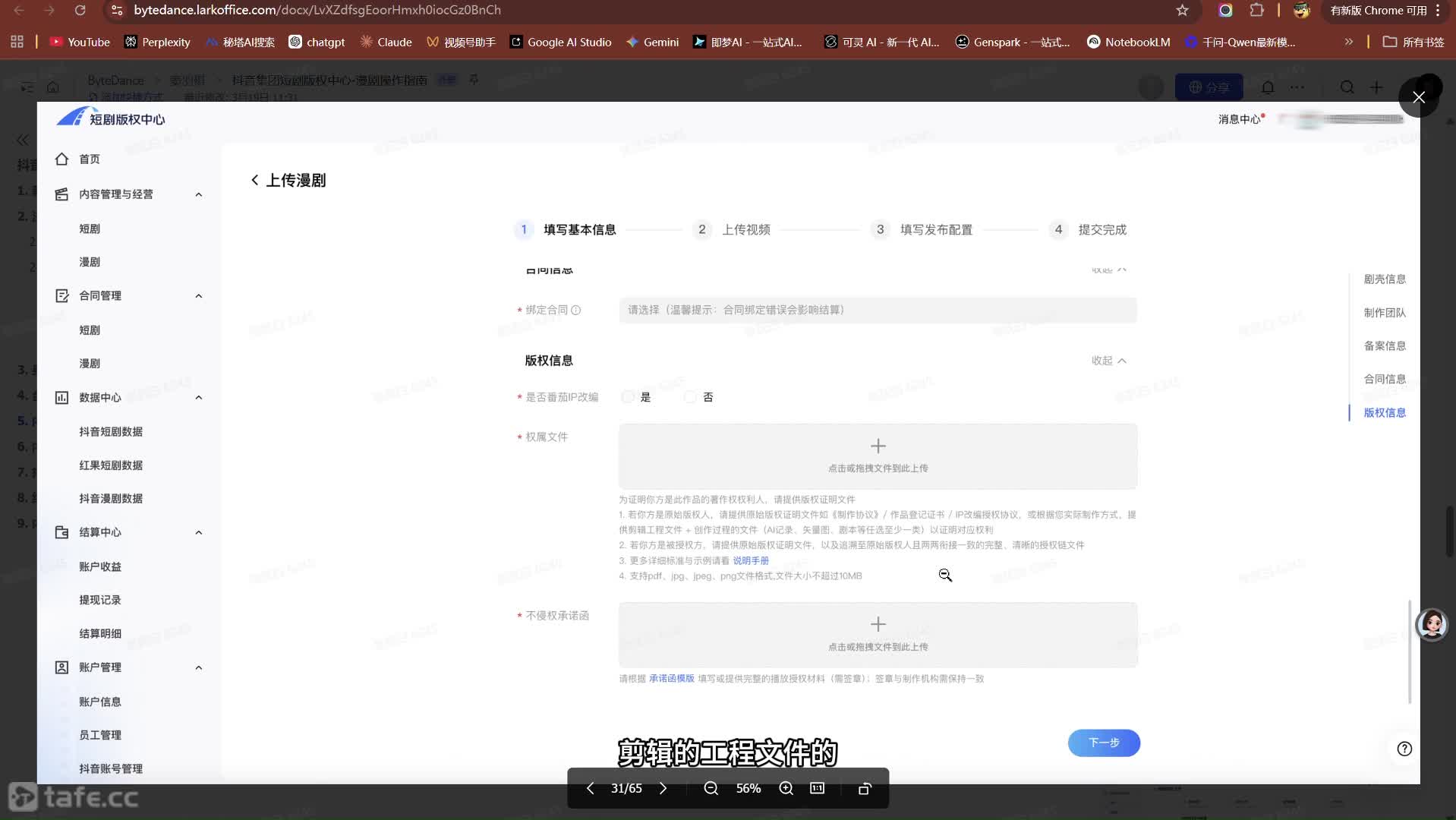Screen dimensions: 1456x820
Task: Collapse the 结算中心 sidebar group
Action: click(199, 532)
